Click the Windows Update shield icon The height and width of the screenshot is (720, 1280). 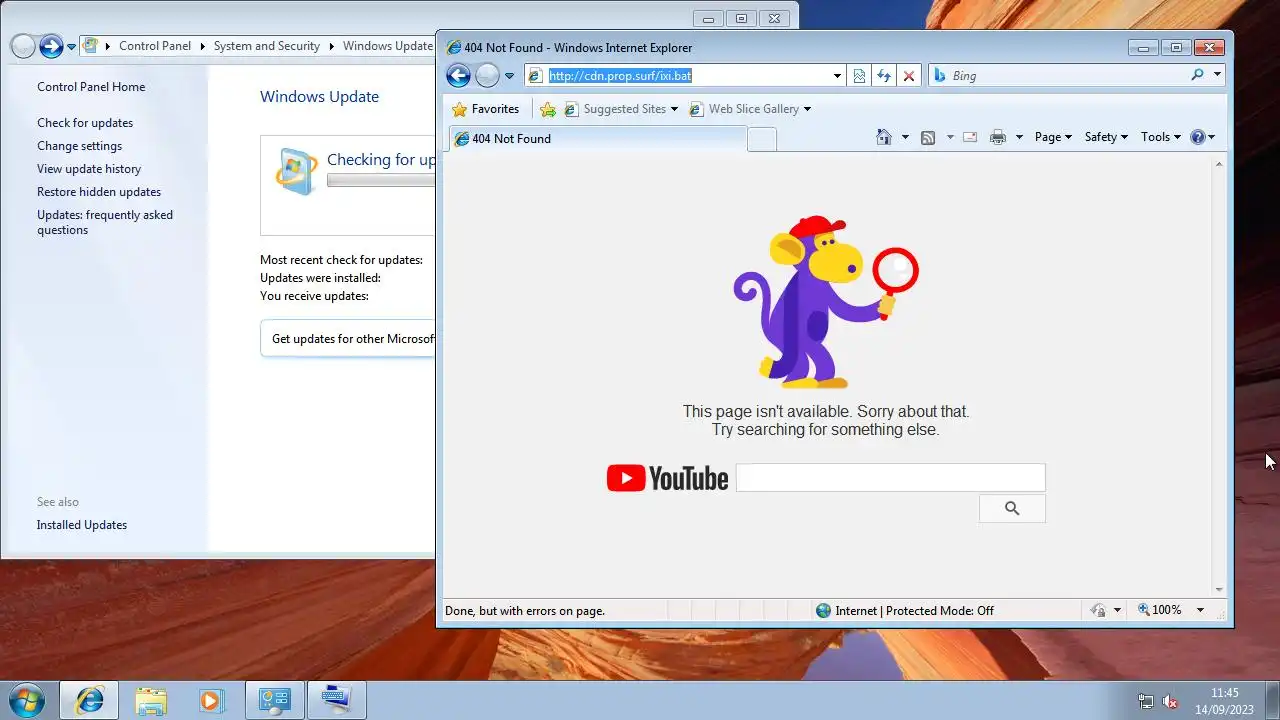[x=296, y=172]
